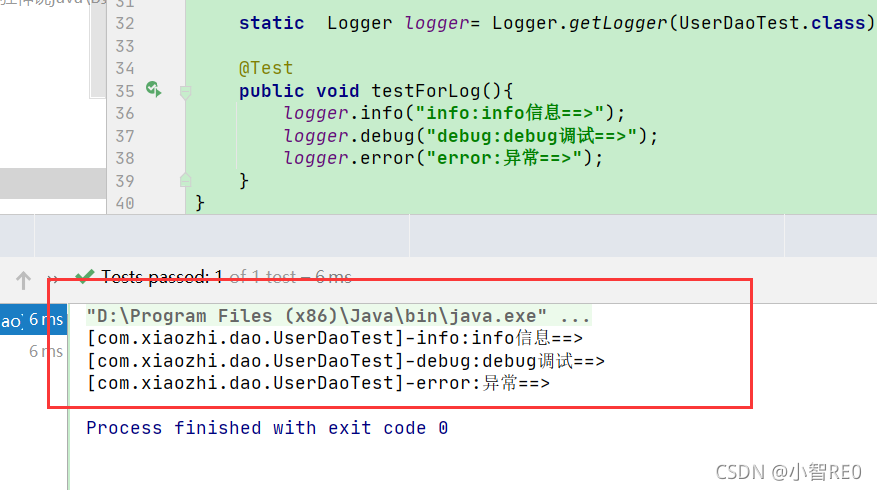Screen dimensions: 877x490
Task: Click the run test gutter icon at line 35
Action: [x=154, y=89]
